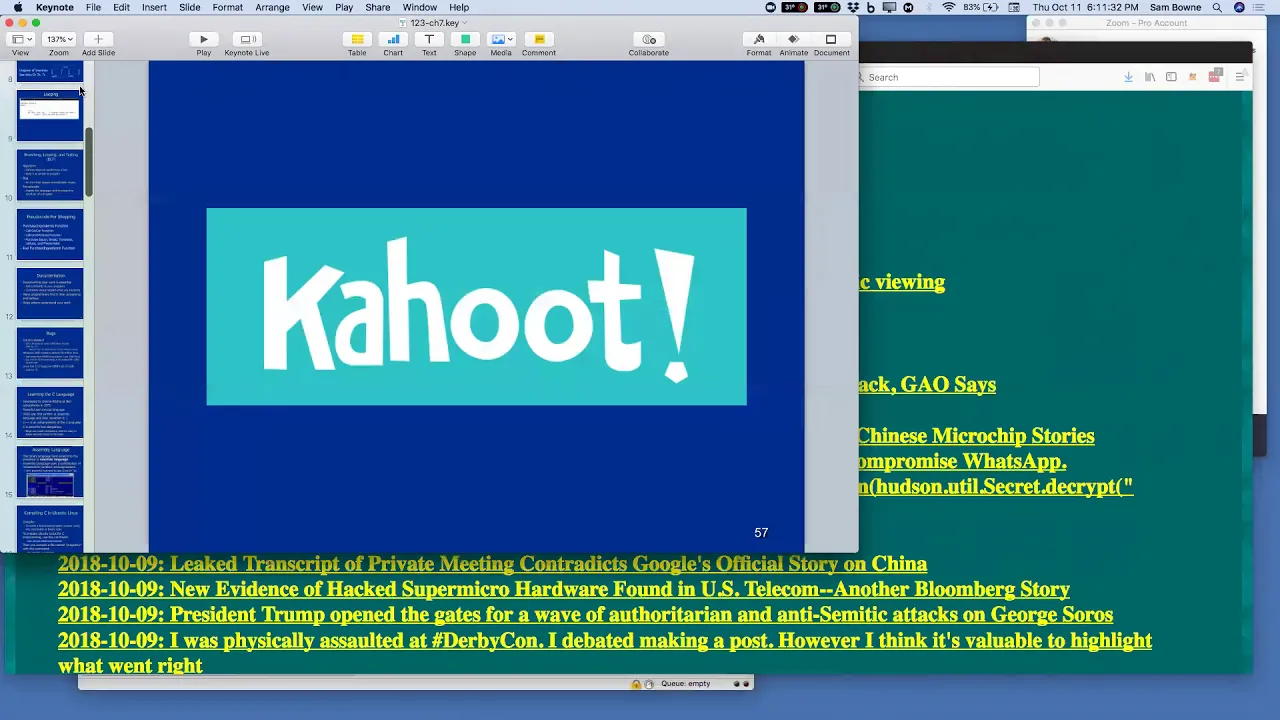The image size is (1280, 720).
Task: Open the View options in Keynote toolbar
Action: tap(20, 39)
